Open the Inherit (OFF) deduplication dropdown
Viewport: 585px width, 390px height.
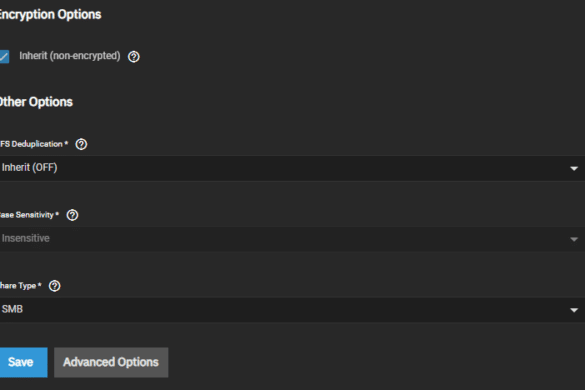pos(292,168)
